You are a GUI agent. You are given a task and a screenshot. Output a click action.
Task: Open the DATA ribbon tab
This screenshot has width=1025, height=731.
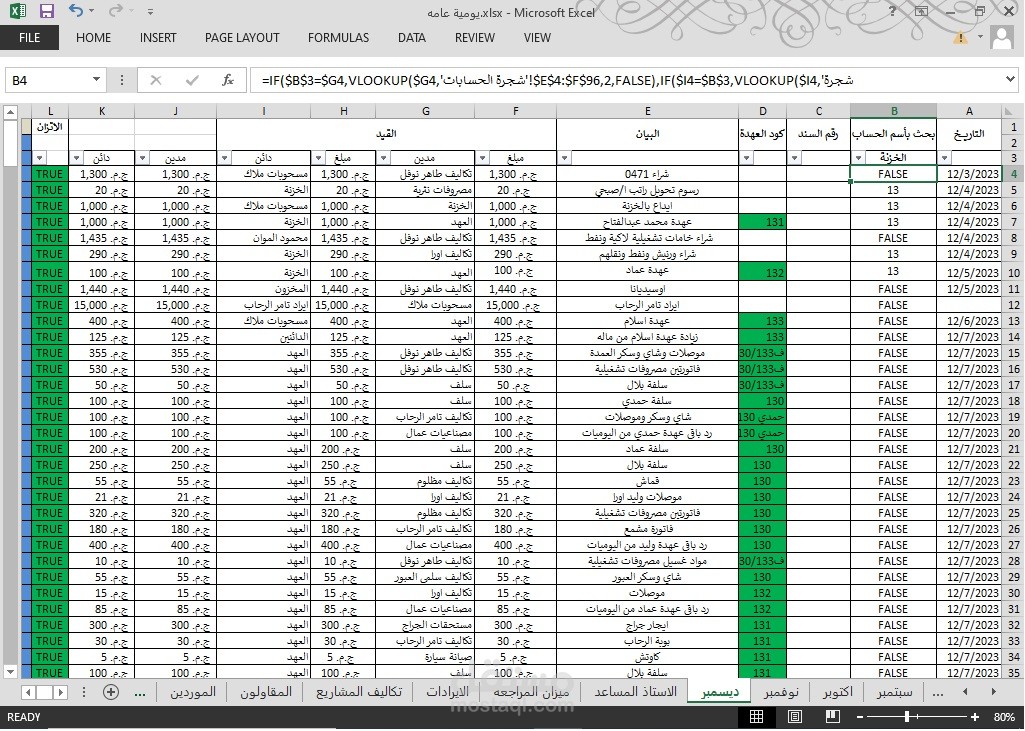pyautogui.click(x=412, y=38)
